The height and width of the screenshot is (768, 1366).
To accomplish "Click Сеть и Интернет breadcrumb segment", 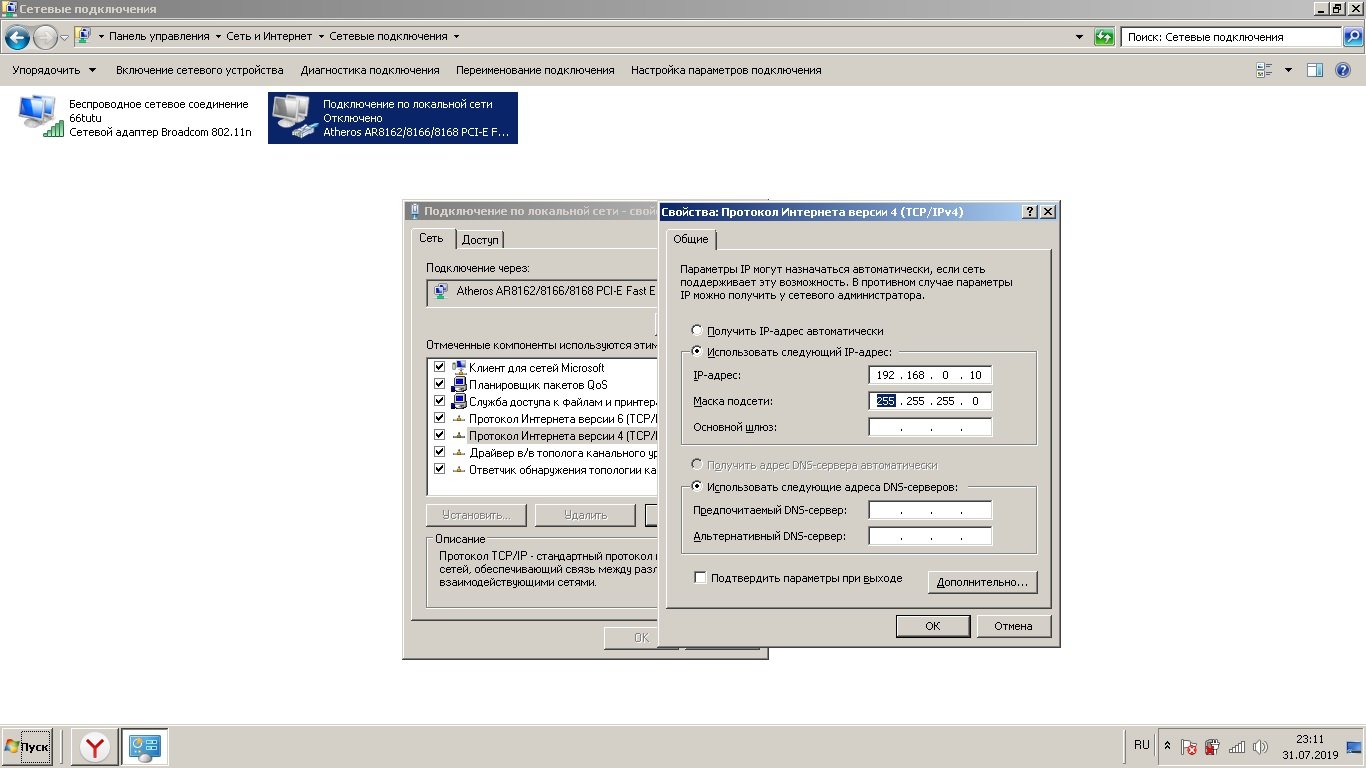I will (269, 36).
